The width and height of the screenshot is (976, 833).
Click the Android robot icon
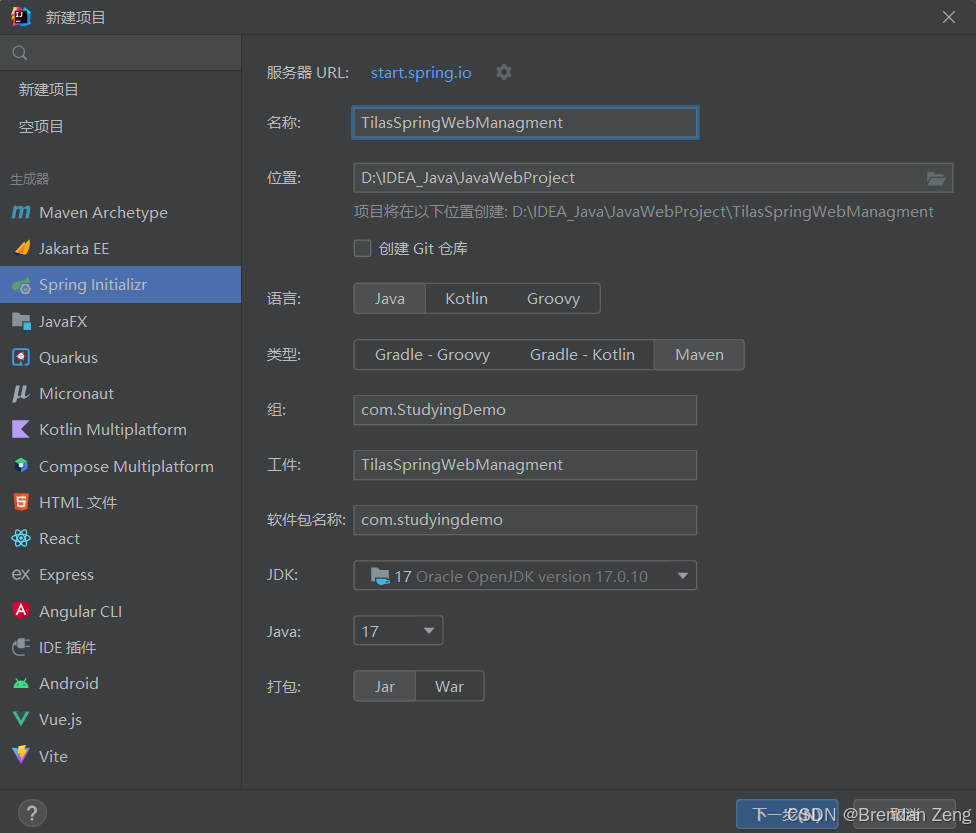coord(21,683)
